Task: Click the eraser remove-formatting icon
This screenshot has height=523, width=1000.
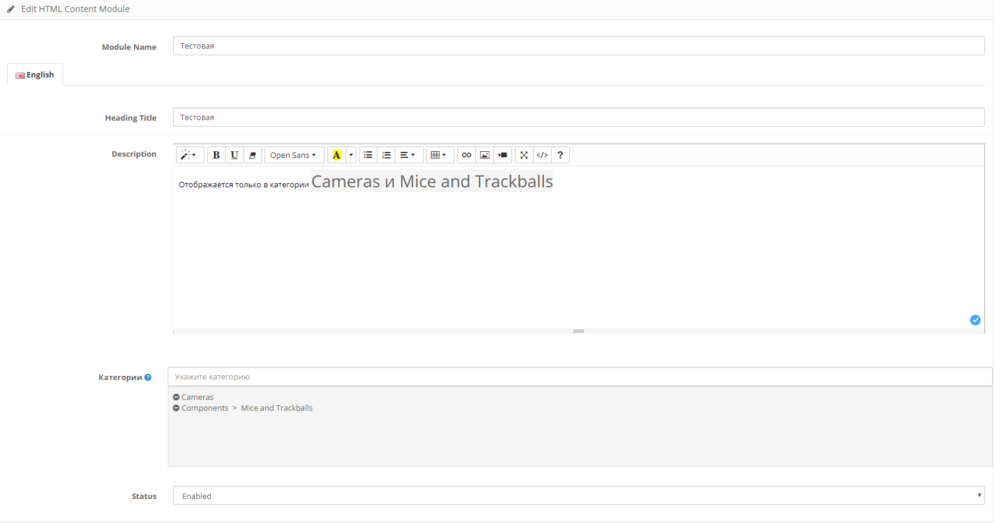Action: (x=252, y=155)
